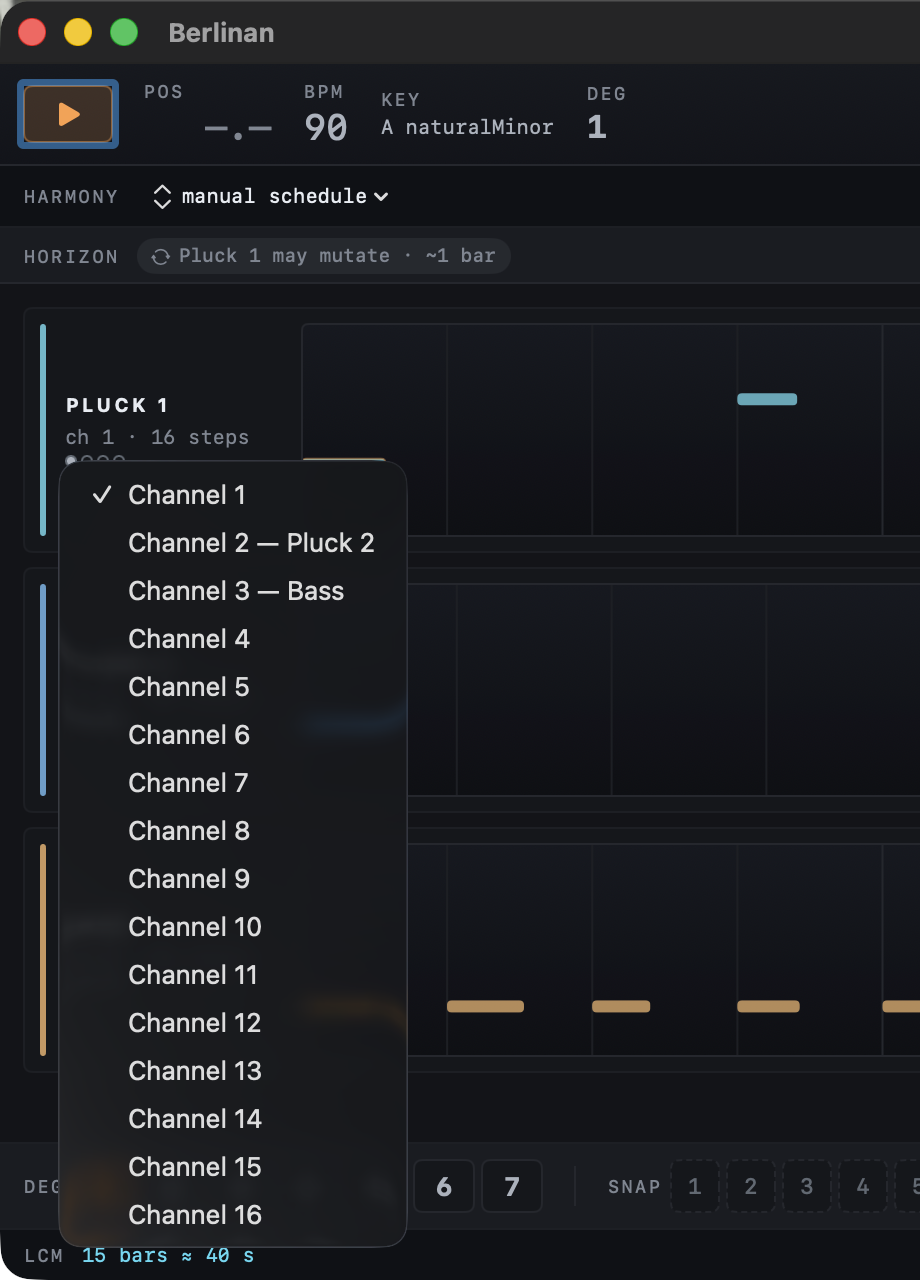Pick Channel 4 in the channel list
Image resolution: width=920 pixels, height=1280 pixels.
tap(233, 639)
